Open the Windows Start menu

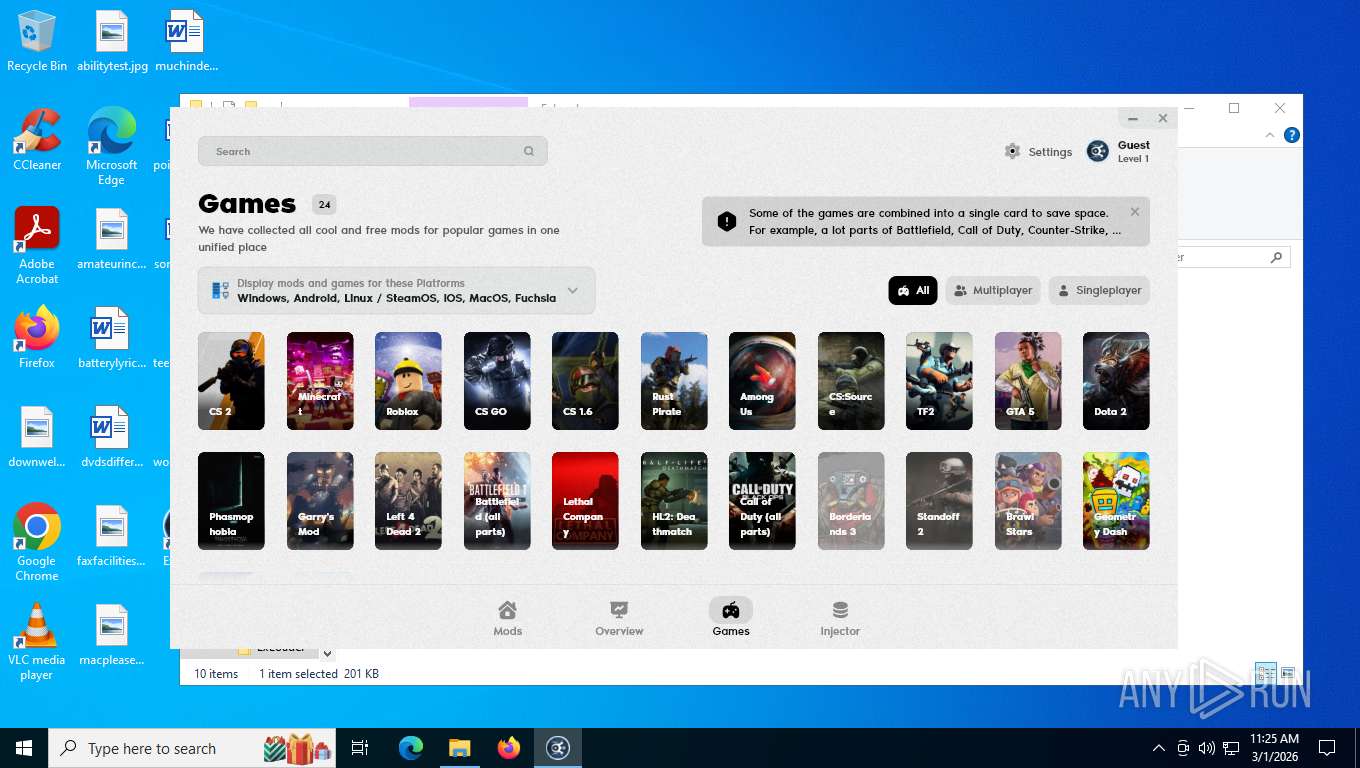click(x=24, y=748)
